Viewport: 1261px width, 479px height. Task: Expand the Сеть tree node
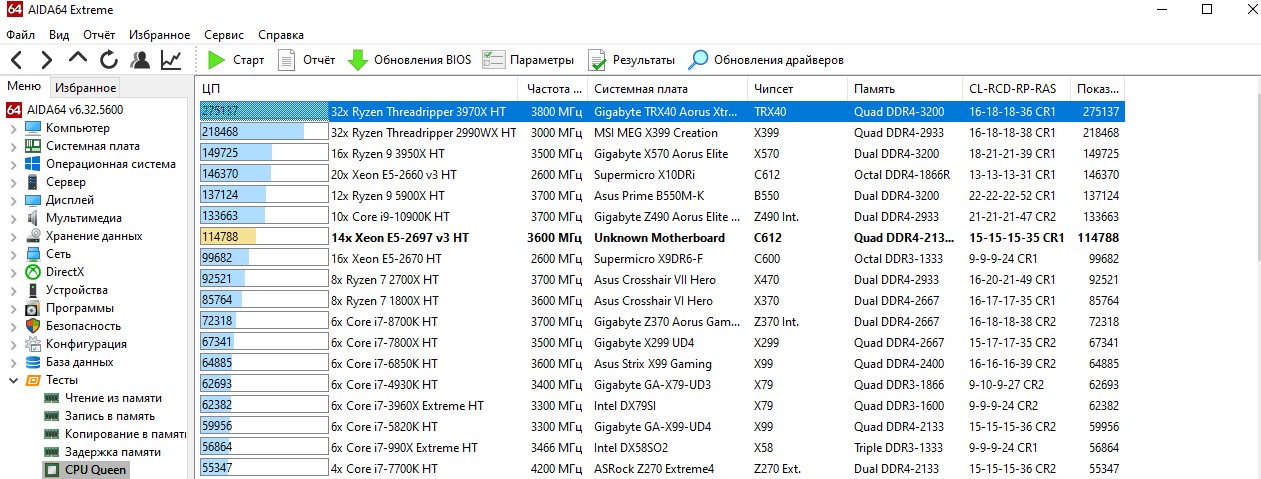pos(13,254)
